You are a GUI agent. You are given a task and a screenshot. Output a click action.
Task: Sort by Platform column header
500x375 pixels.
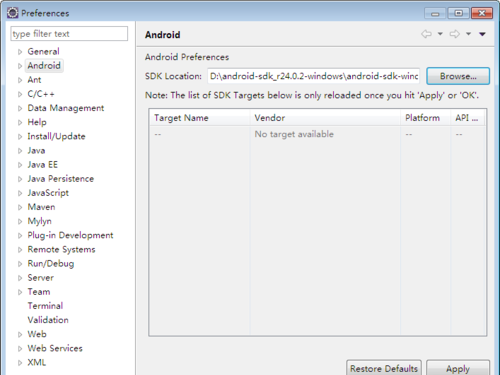[x=426, y=118]
